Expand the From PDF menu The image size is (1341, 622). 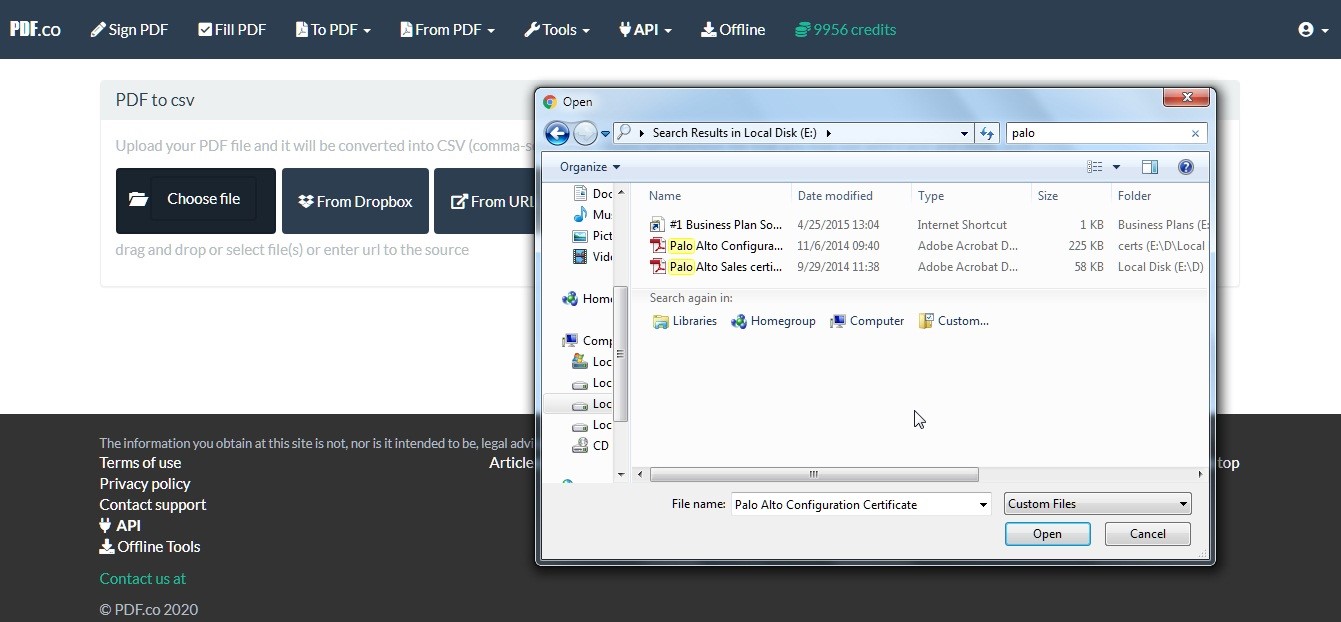click(x=447, y=29)
